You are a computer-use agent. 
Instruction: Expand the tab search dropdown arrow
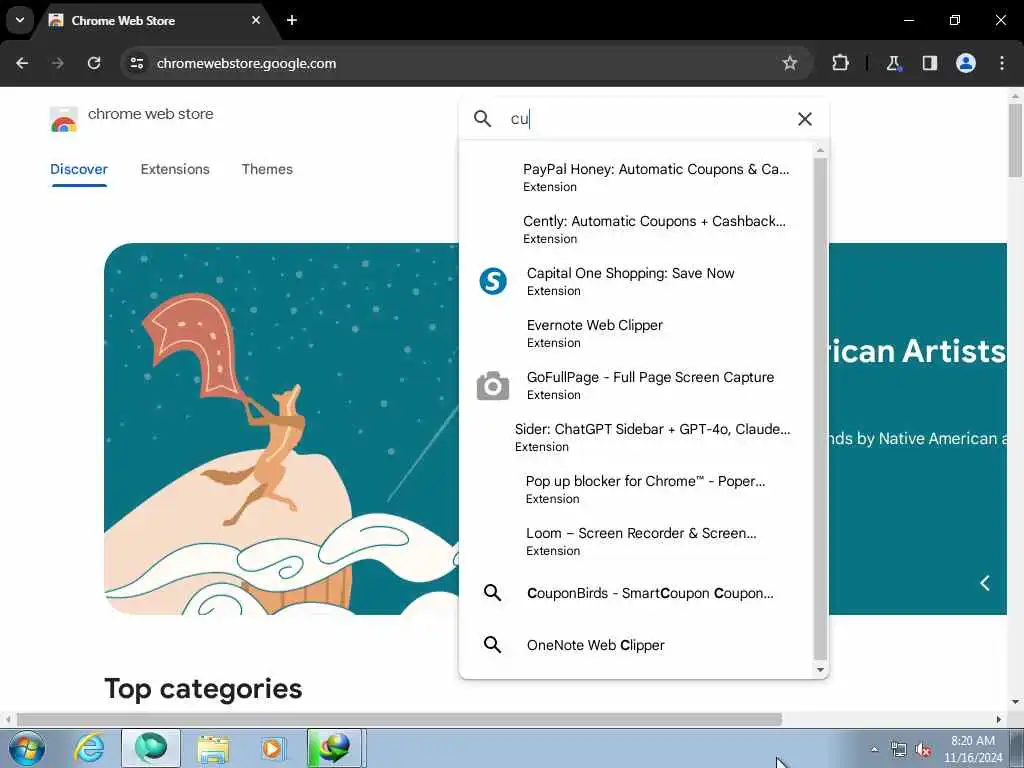pos(20,20)
